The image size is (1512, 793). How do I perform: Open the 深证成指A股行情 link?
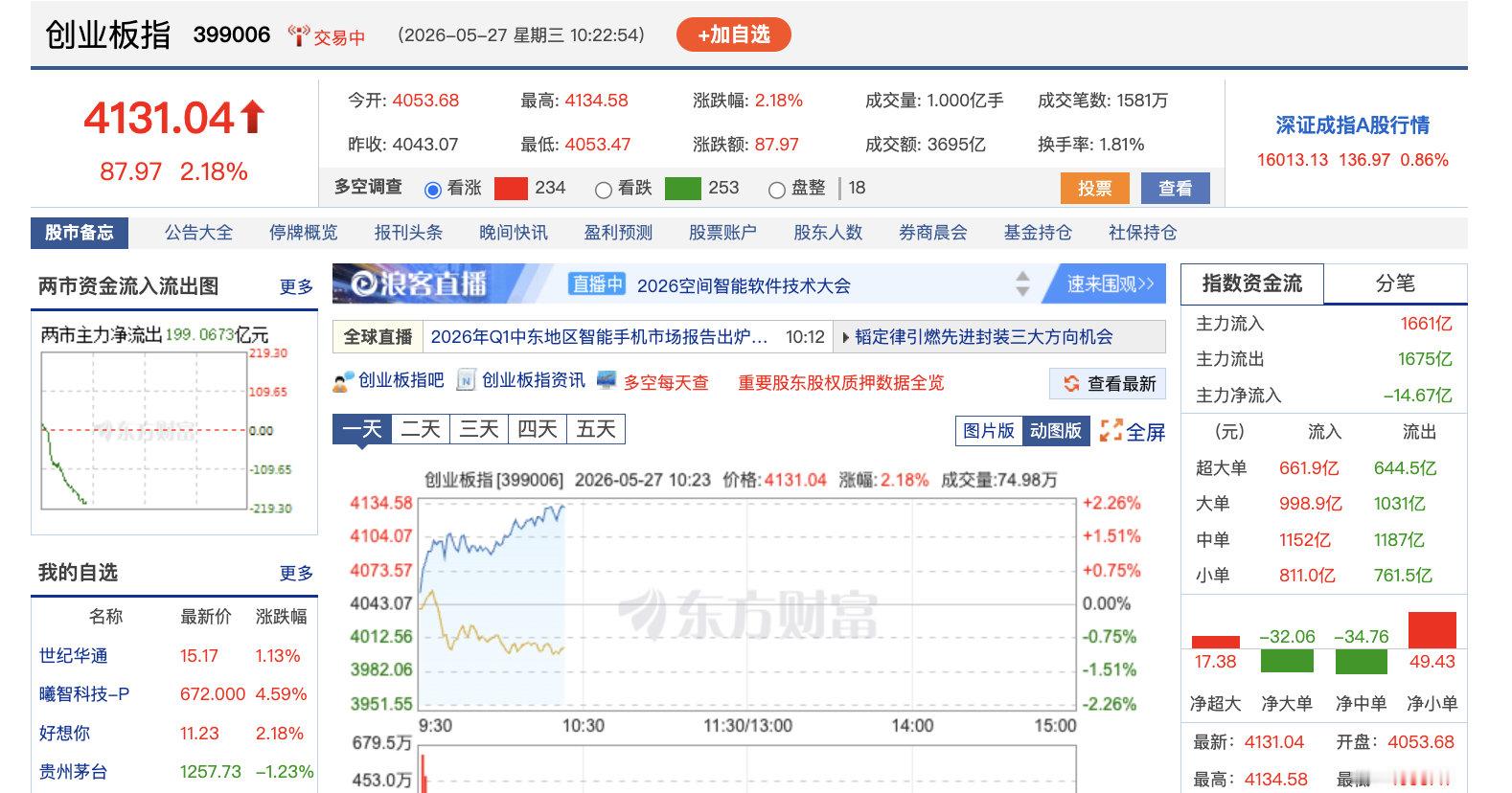point(1352,125)
